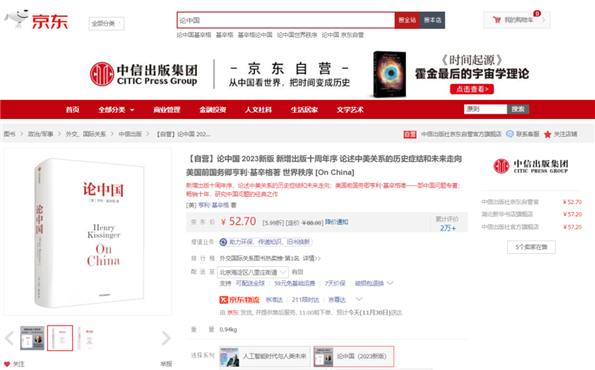The height and width of the screenshot is (370, 595).
Task: Click next thumbnail arrow
Action: click(x=166, y=338)
